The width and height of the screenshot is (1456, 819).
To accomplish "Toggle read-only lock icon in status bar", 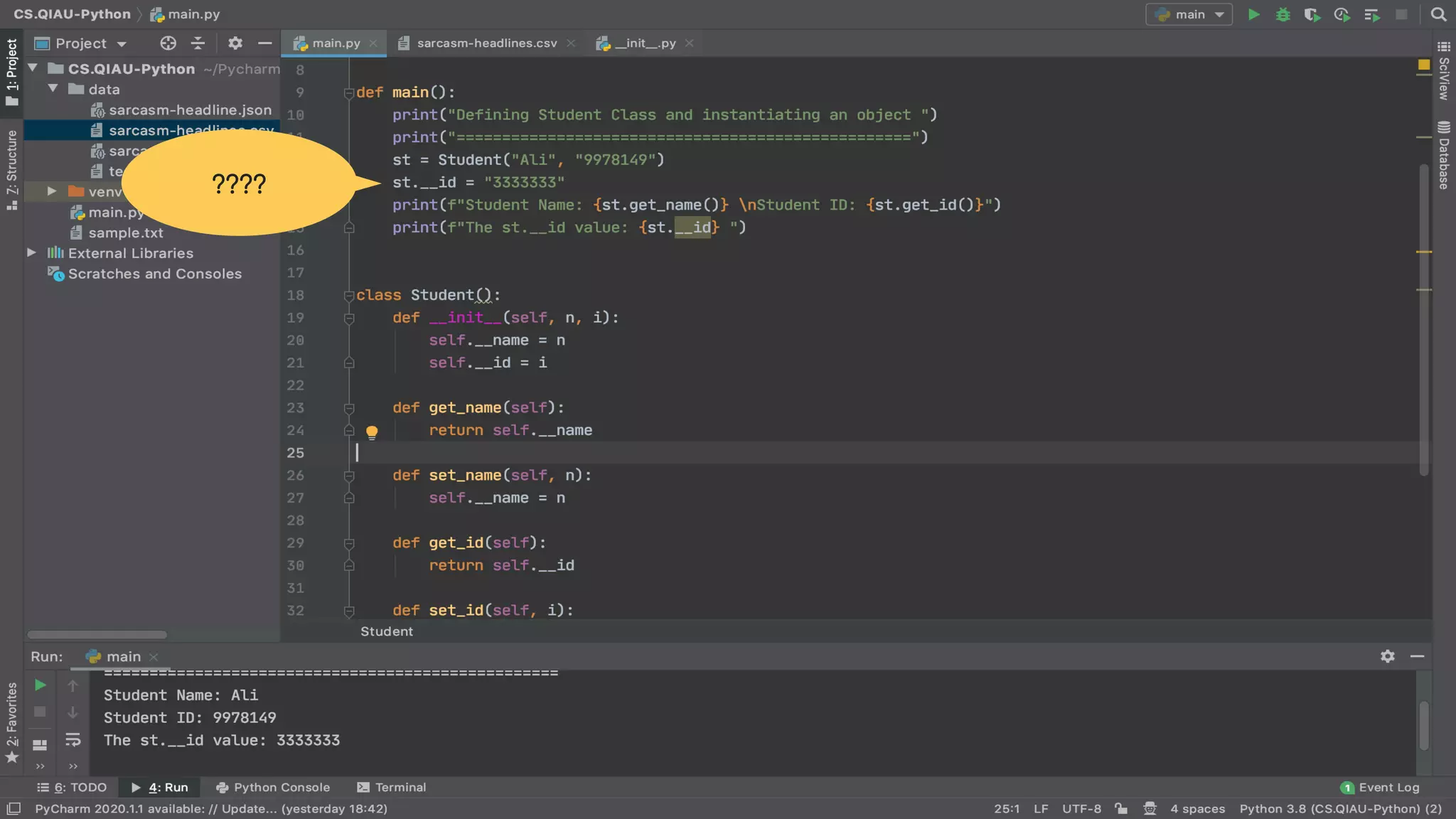I will point(1121,808).
